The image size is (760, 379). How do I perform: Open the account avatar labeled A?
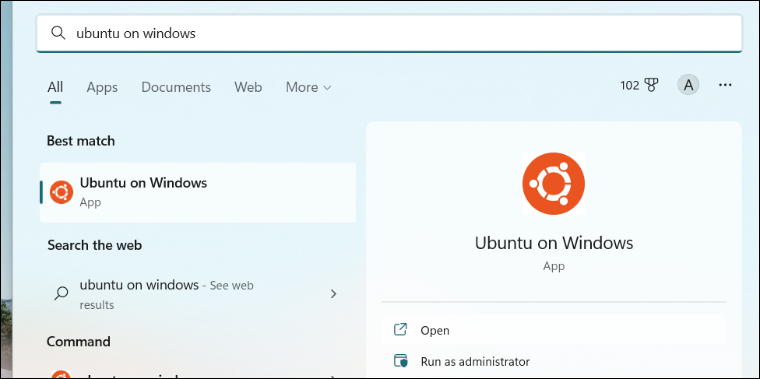[688, 86]
